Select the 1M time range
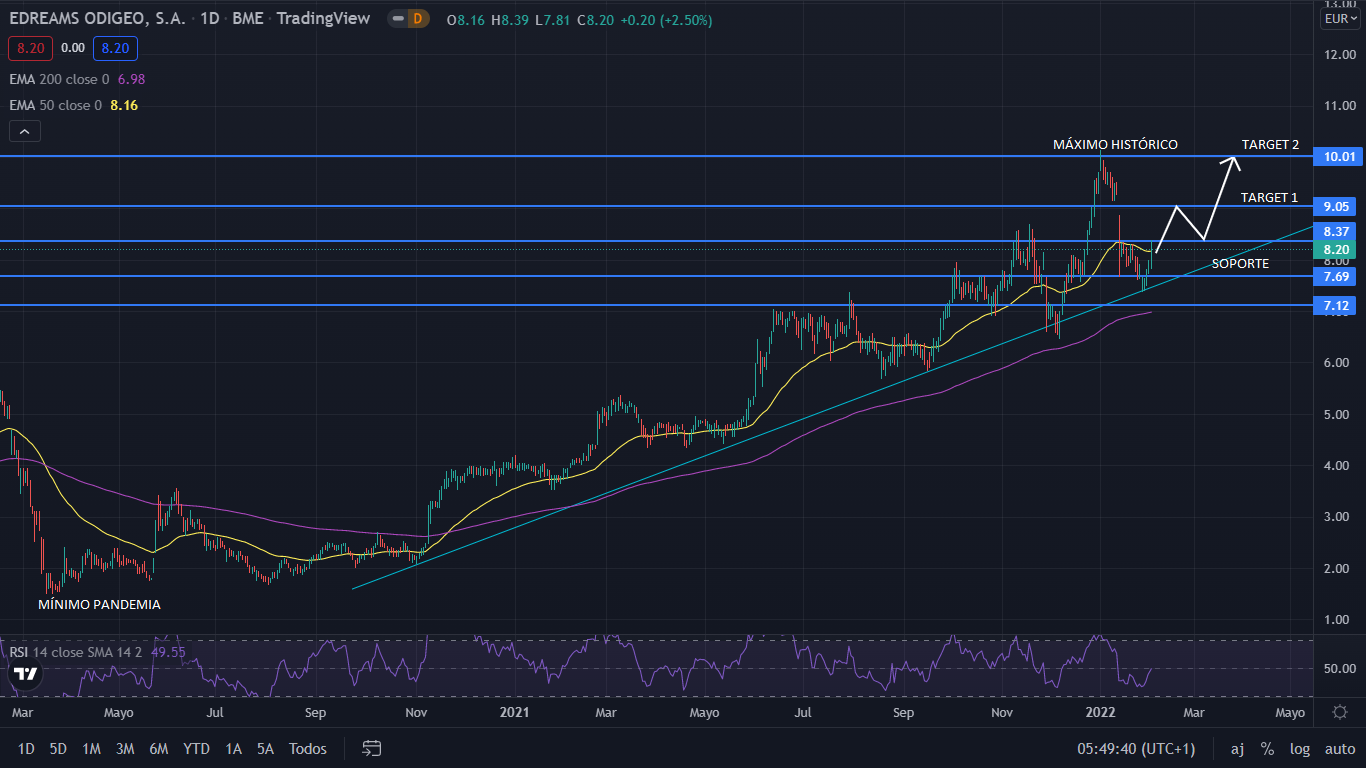This screenshot has height=768, width=1366. 91,748
